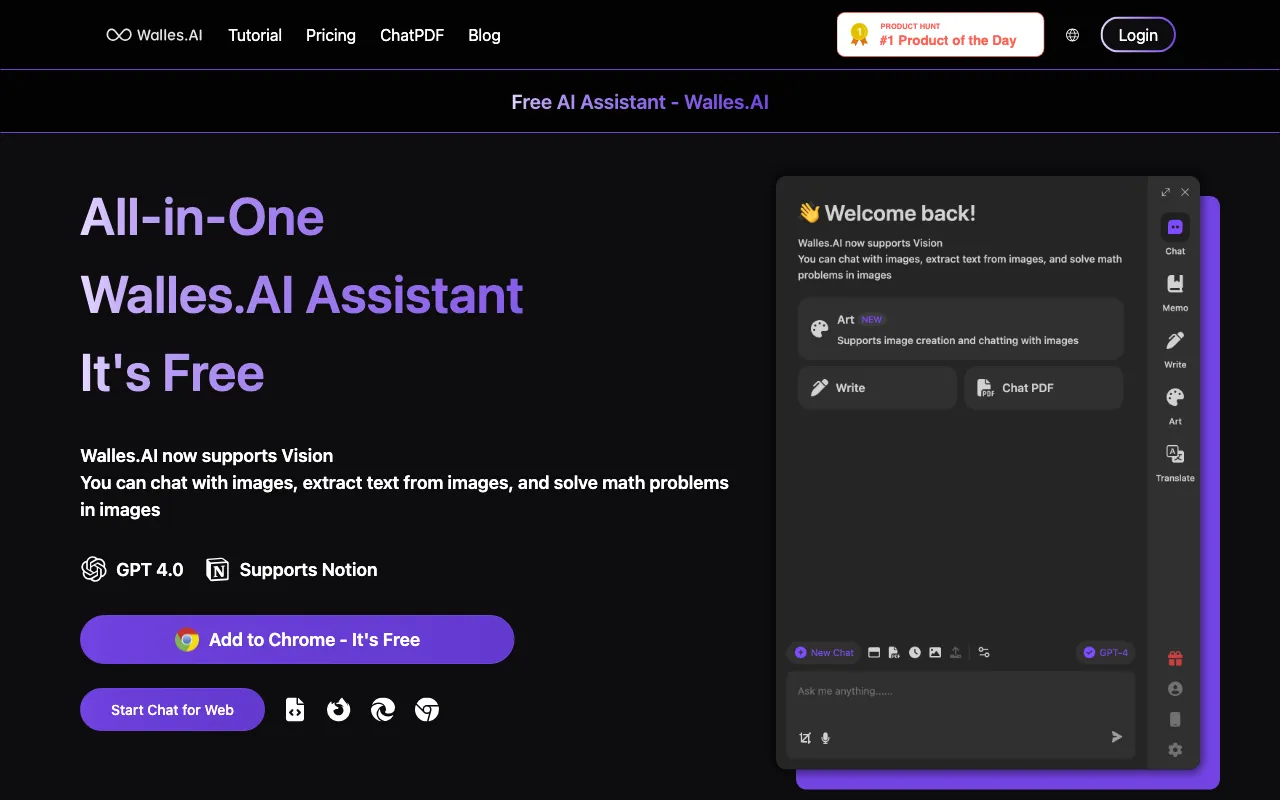
Task: Click the Firefox browser icon
Action: pyautogui.click(x=339, y=710)
